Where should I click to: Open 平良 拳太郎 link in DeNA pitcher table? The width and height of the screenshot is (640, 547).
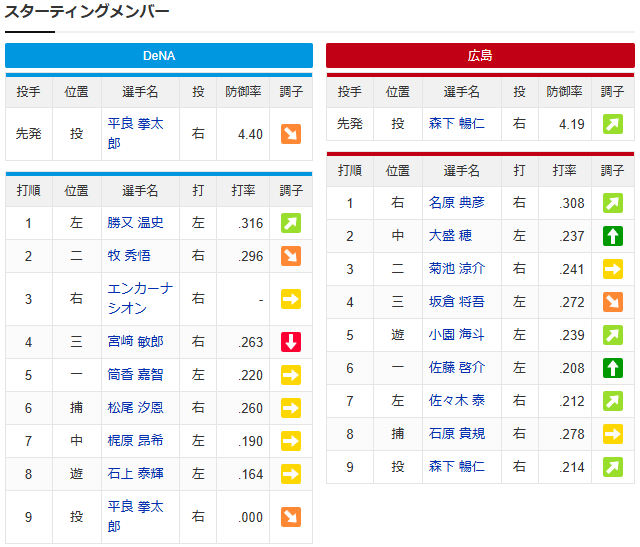pyautogui.click(x=136, y=133)
